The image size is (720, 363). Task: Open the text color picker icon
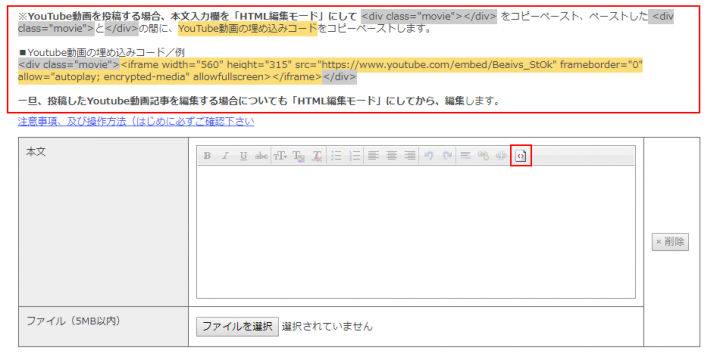(299, 156)
